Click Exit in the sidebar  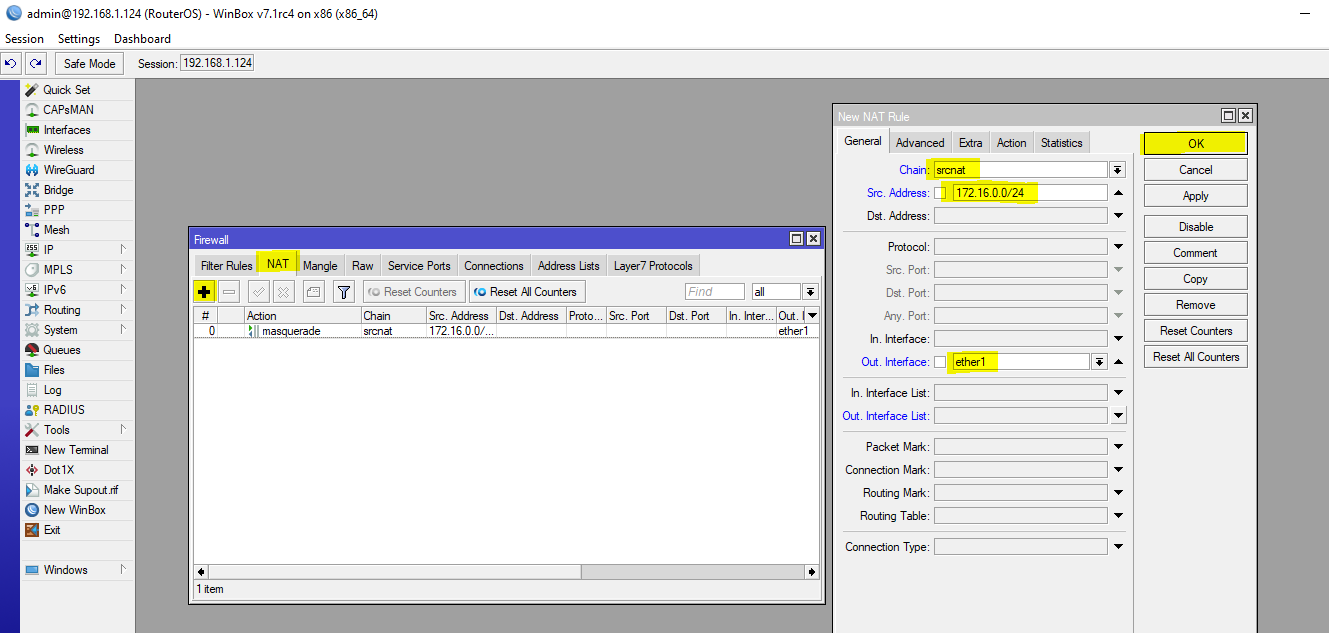coord(52,530)
